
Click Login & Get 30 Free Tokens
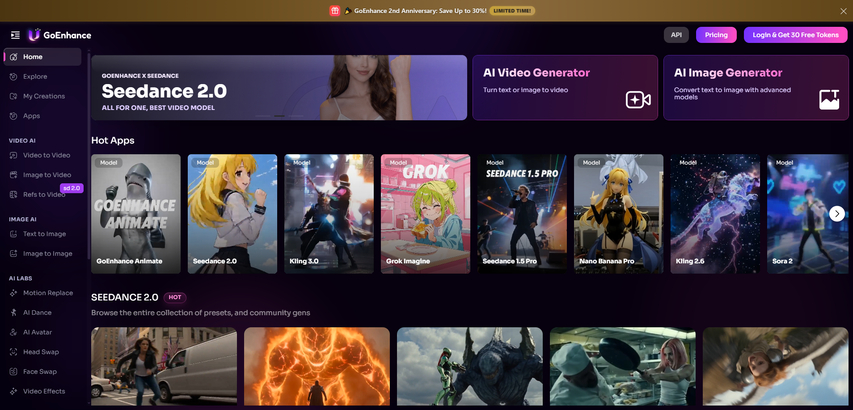pyautogui.click(x=795, y=35)
